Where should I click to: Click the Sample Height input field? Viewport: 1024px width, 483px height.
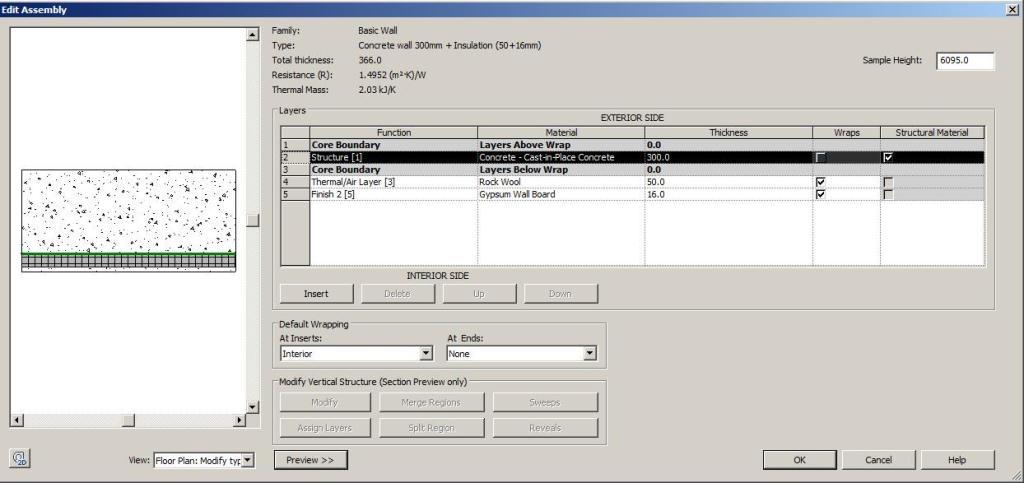click(965, 61)
